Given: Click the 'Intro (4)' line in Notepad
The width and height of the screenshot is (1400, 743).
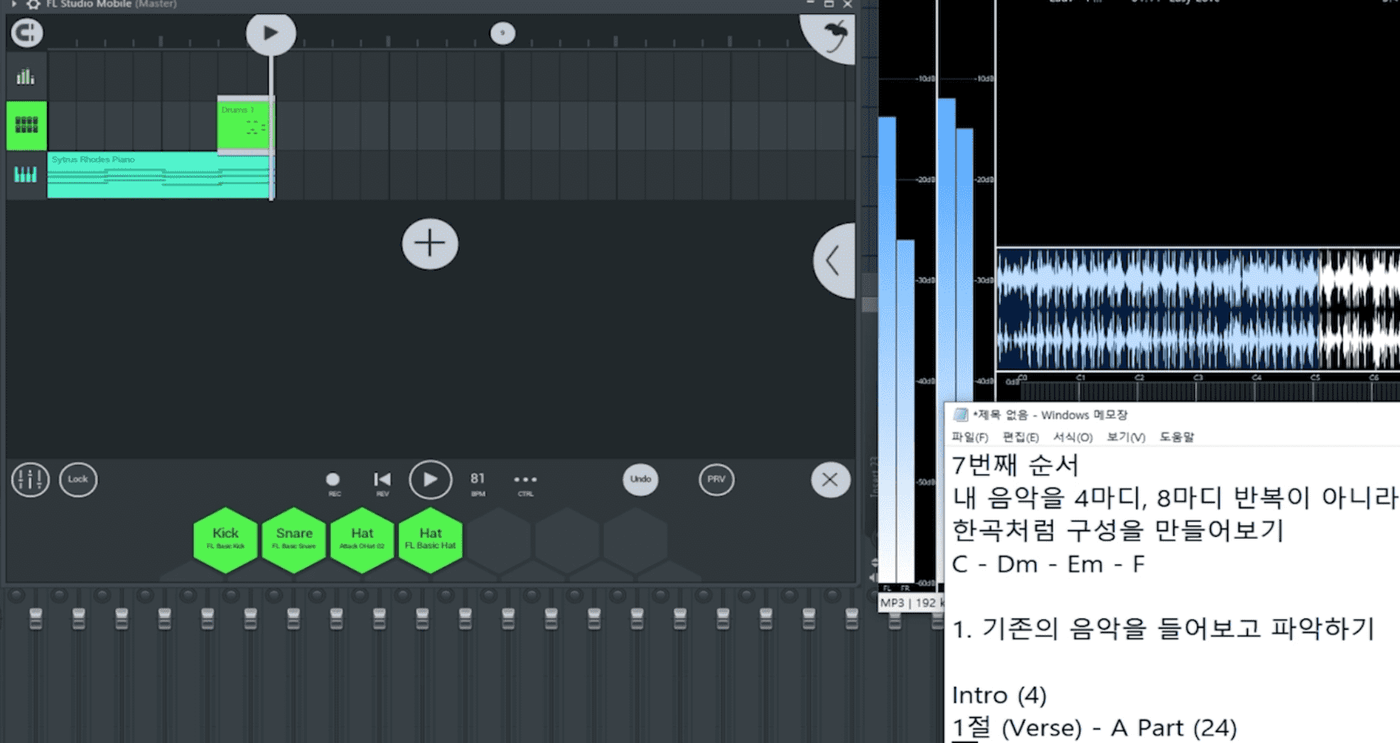Looking at the screenshot, I should click(x=999, y=695).
